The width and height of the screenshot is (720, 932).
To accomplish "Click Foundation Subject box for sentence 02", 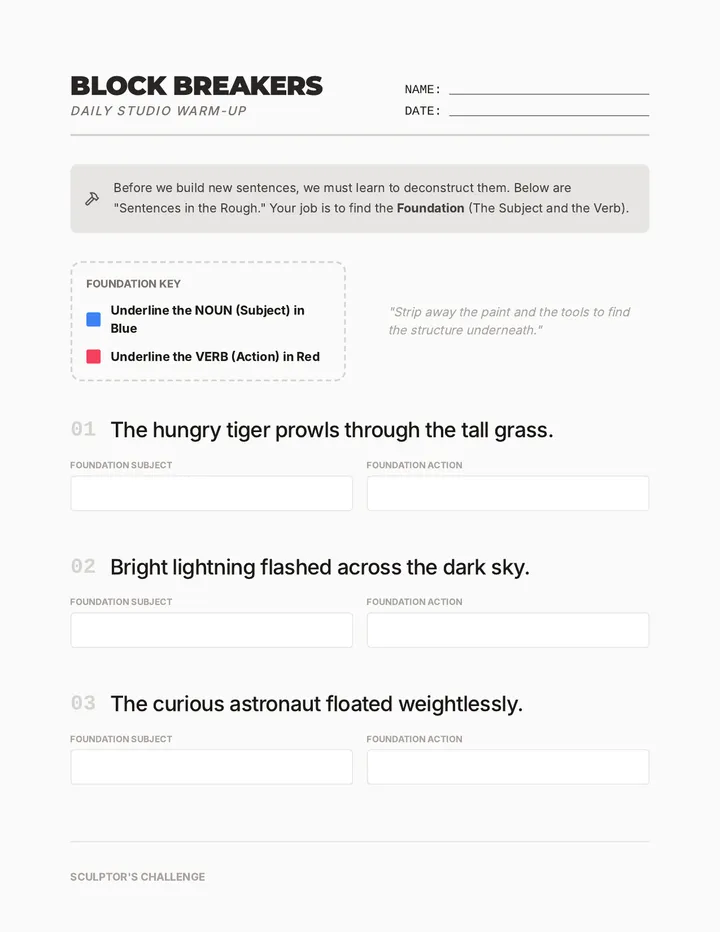I will click(x=212, y=630).
